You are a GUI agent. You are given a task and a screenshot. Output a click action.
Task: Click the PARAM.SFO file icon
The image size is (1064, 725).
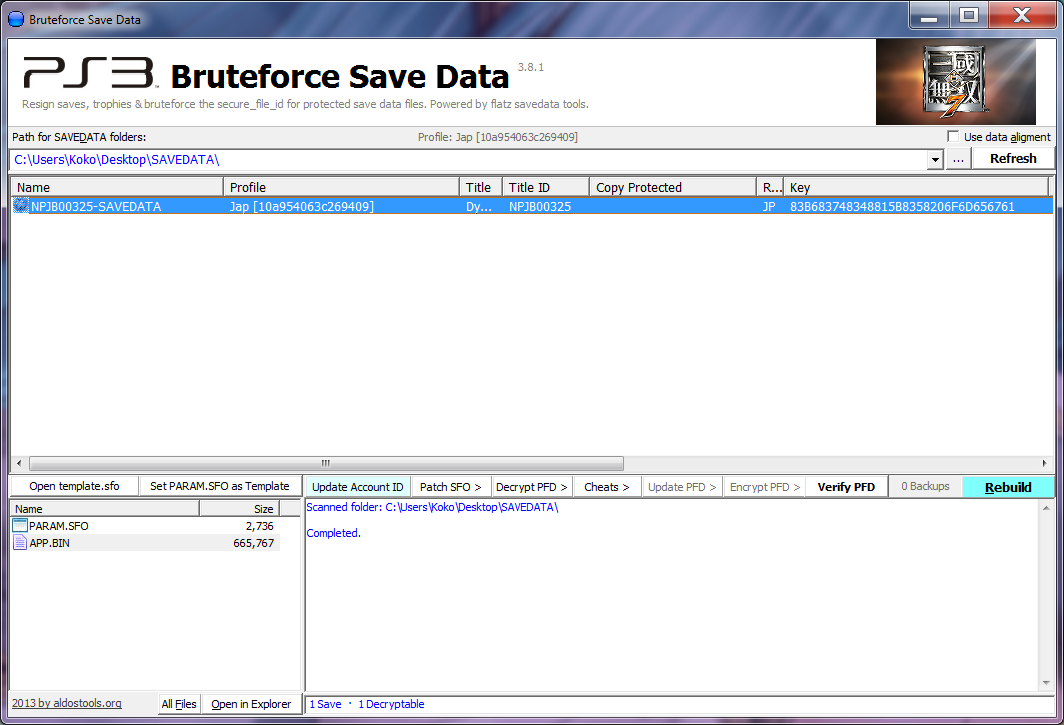point(20,525)
